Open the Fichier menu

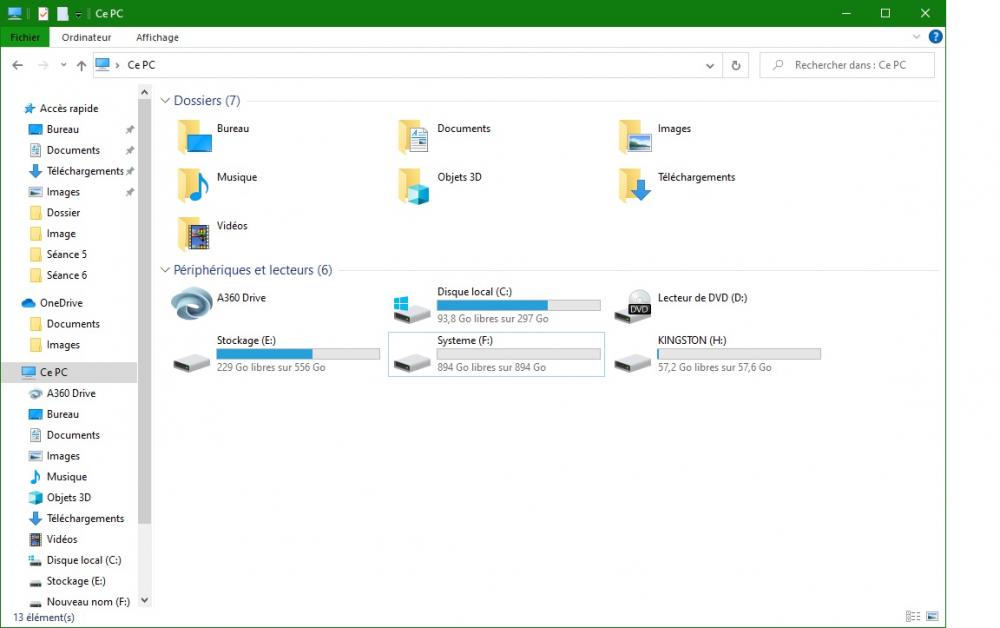click(x=25, y=38)
